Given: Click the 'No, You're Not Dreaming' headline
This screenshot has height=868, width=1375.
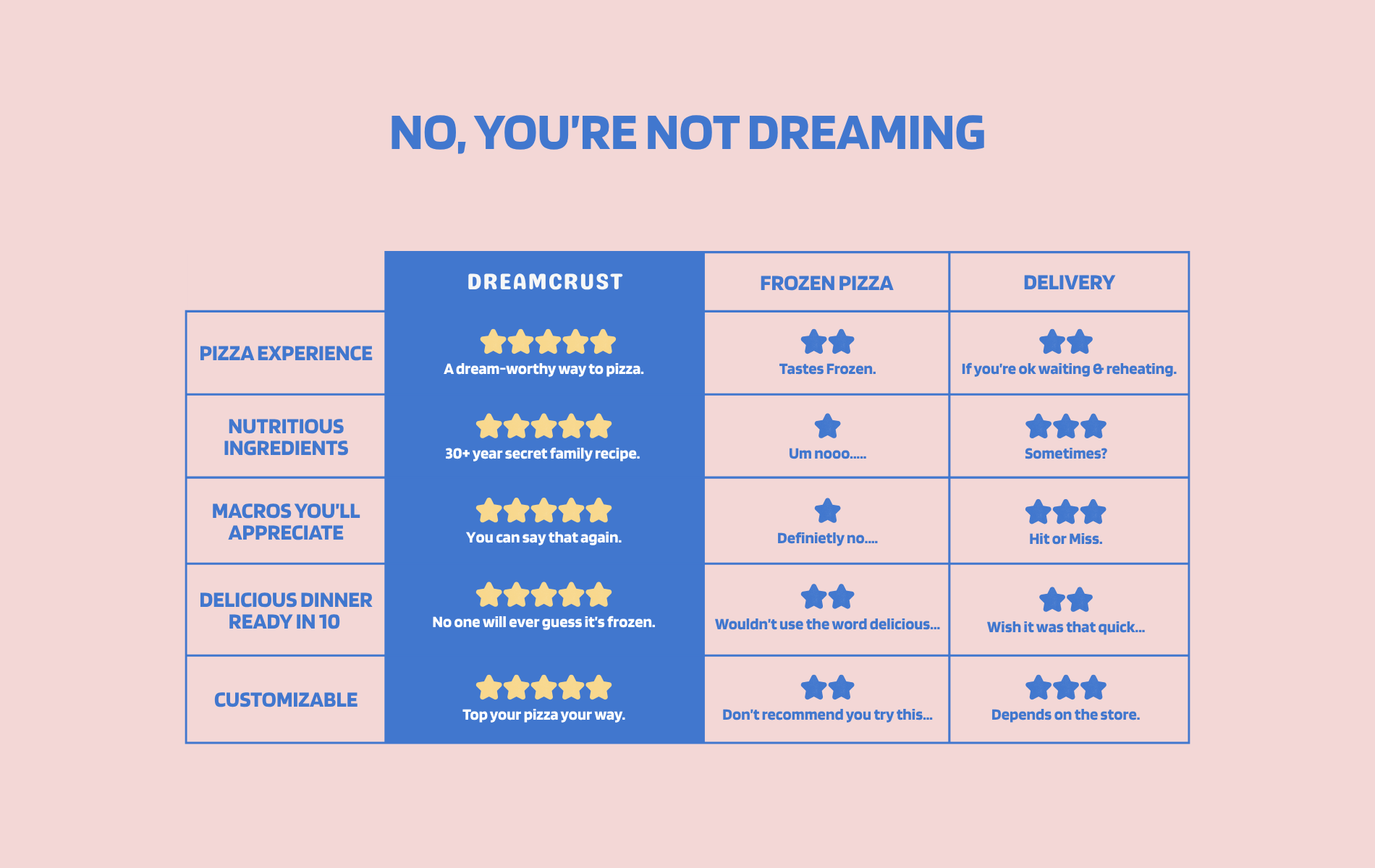Looking at the screenshot, I should (687, 133).
